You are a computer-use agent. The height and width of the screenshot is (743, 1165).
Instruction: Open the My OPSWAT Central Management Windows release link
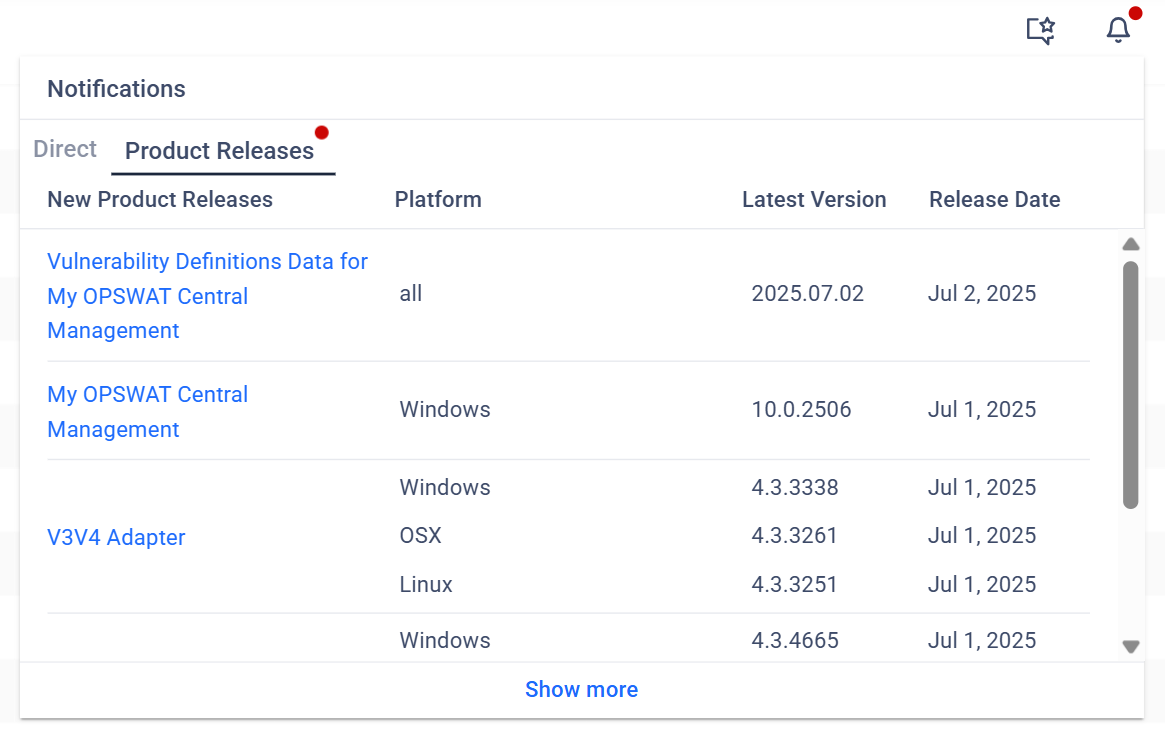coord(147,412)
